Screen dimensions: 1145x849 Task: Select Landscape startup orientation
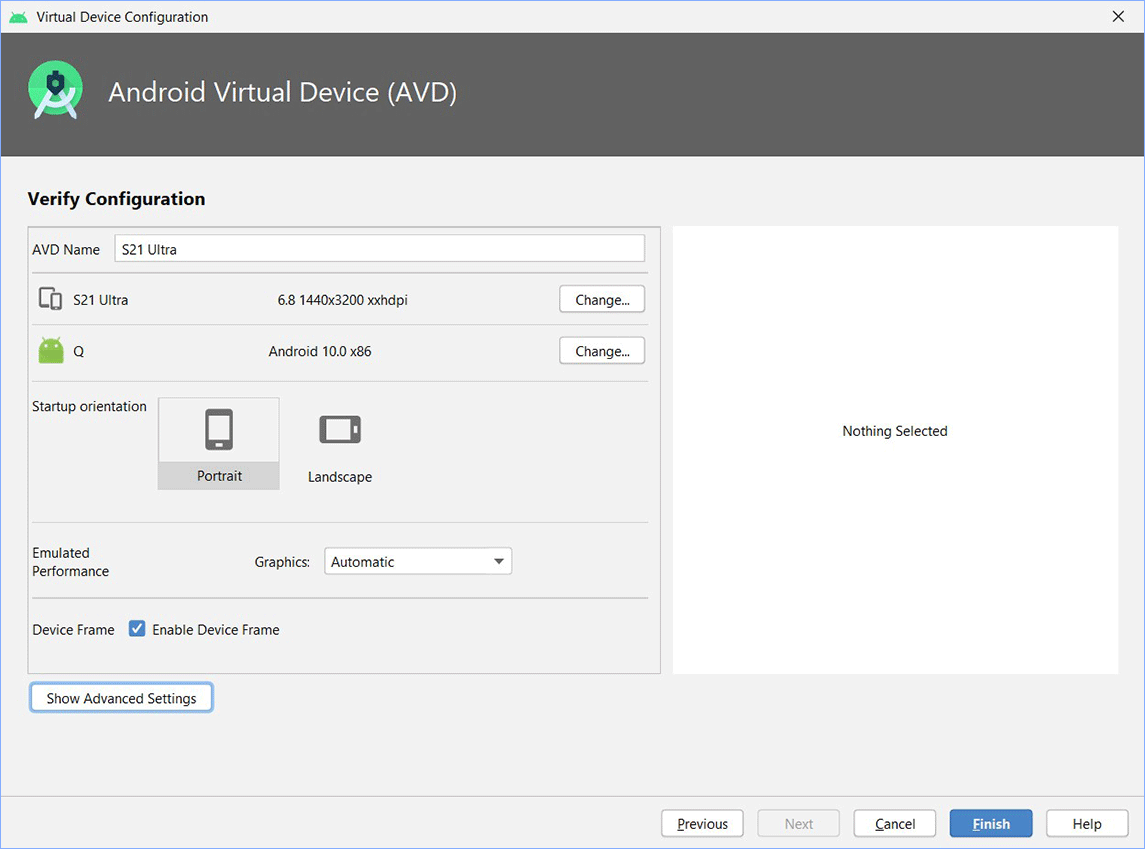click(340, 445)
